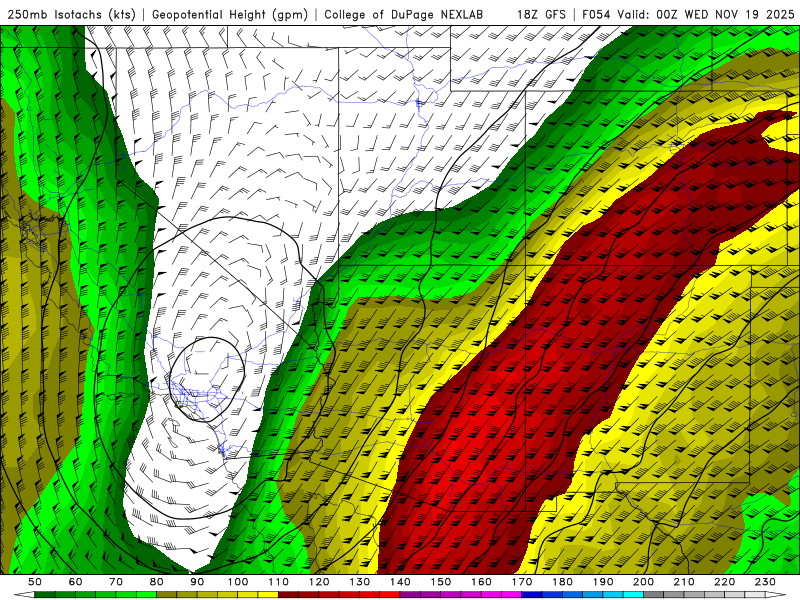Click the '100' colorbar label
This screenshot has height=600, width=800.
point(238,582)
